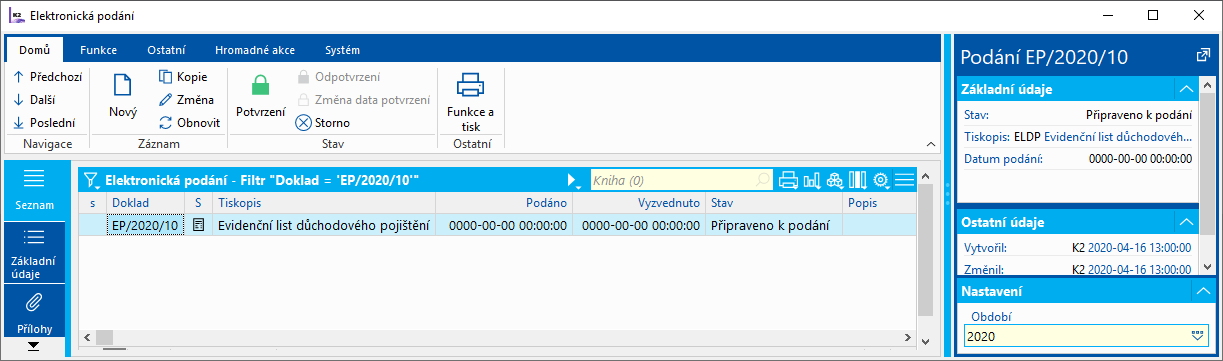Viewport: 1223px width, 361px height.
Task: Select the EP/2020/10 cell
Action: tap(146, 225)
